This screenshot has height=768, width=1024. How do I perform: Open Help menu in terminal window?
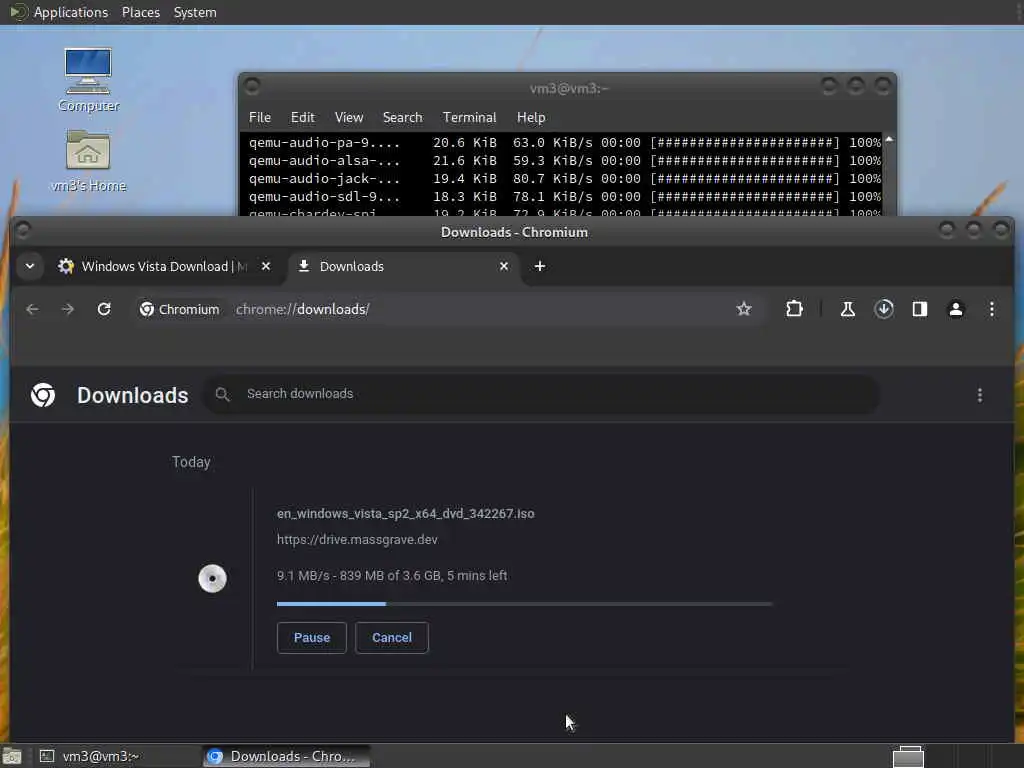point(531,118)
